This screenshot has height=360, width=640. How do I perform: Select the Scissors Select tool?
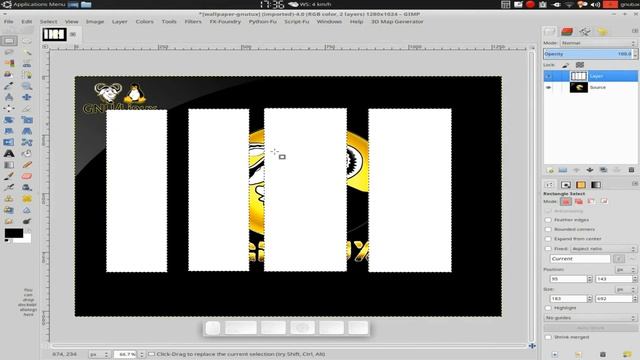[x=27, y=63]
